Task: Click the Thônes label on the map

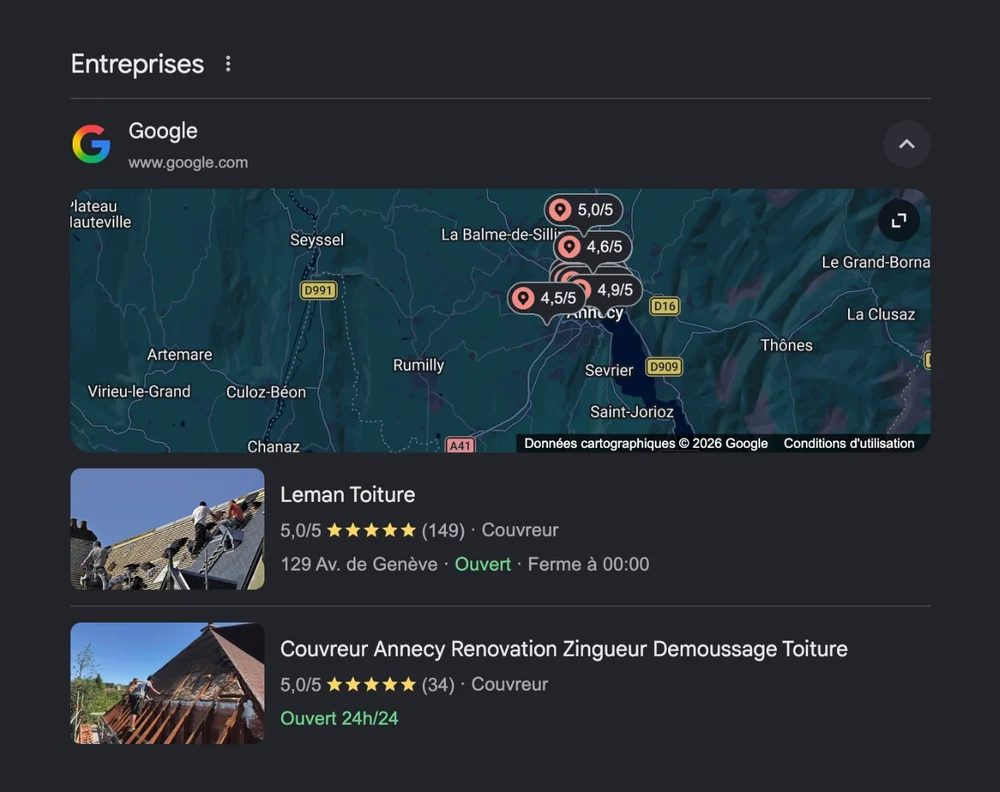Action: (x=786, y=345)
